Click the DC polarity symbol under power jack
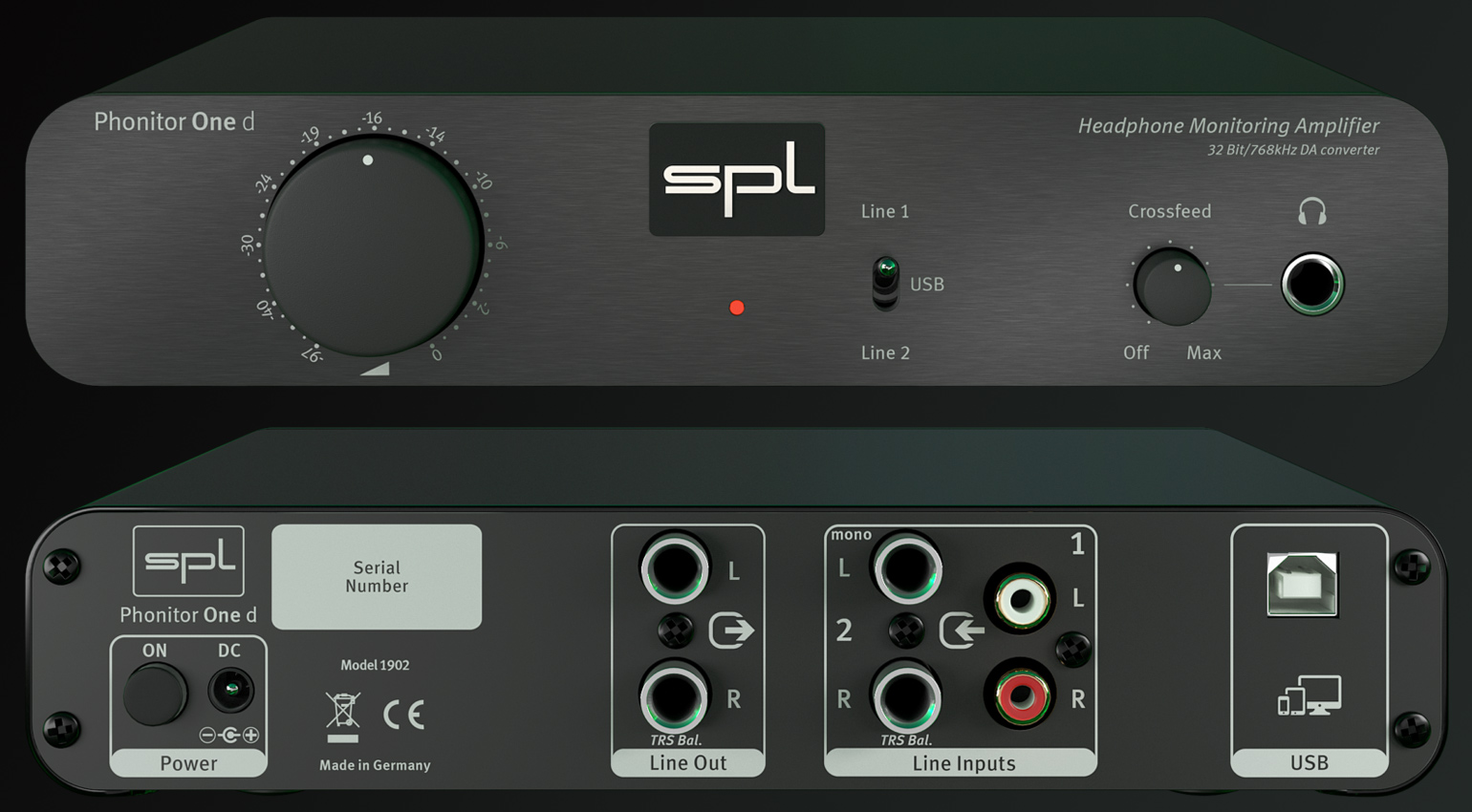 click(229, 735)
